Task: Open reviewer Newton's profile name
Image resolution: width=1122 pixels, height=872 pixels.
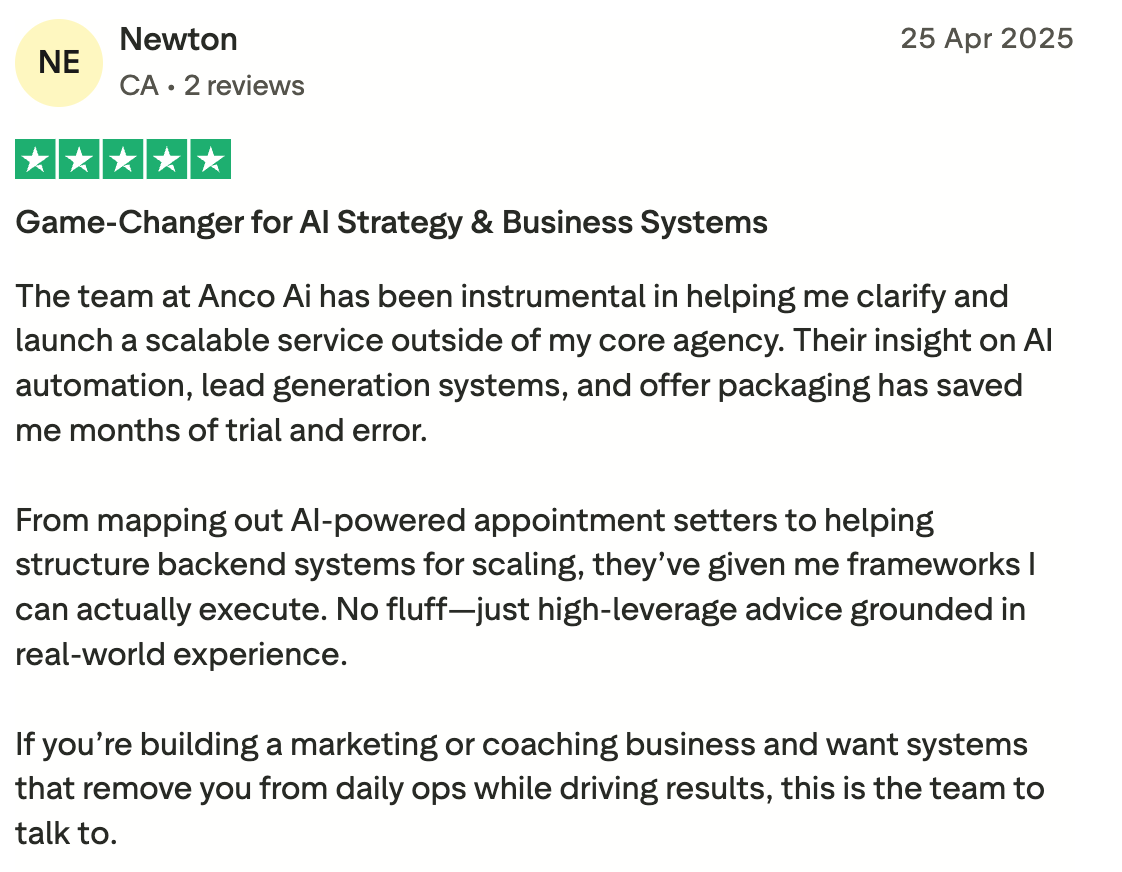Action: pyautogui.click(x=178, y=40)
